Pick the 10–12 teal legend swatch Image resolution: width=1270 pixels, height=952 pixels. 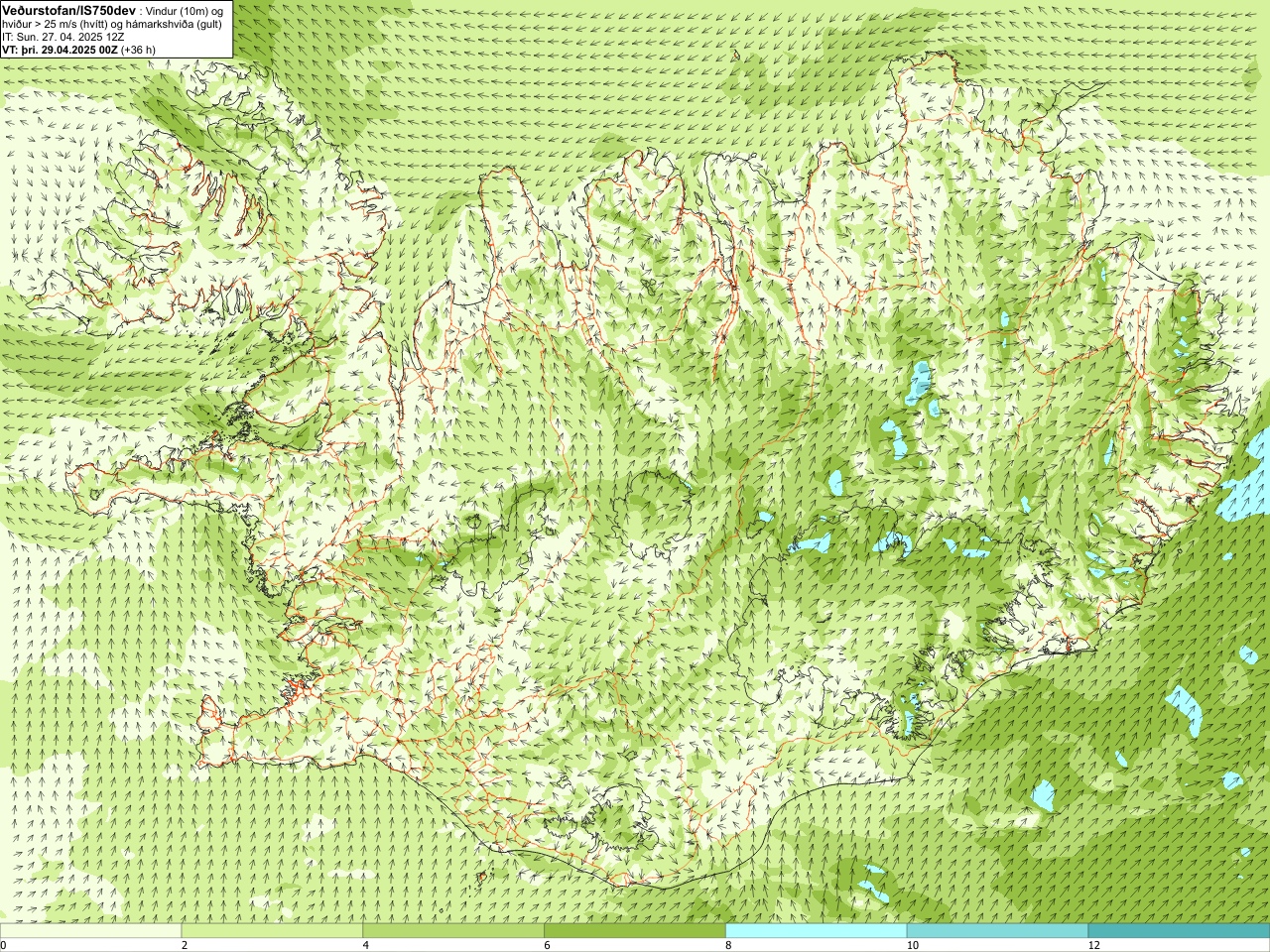pos(997,931)
